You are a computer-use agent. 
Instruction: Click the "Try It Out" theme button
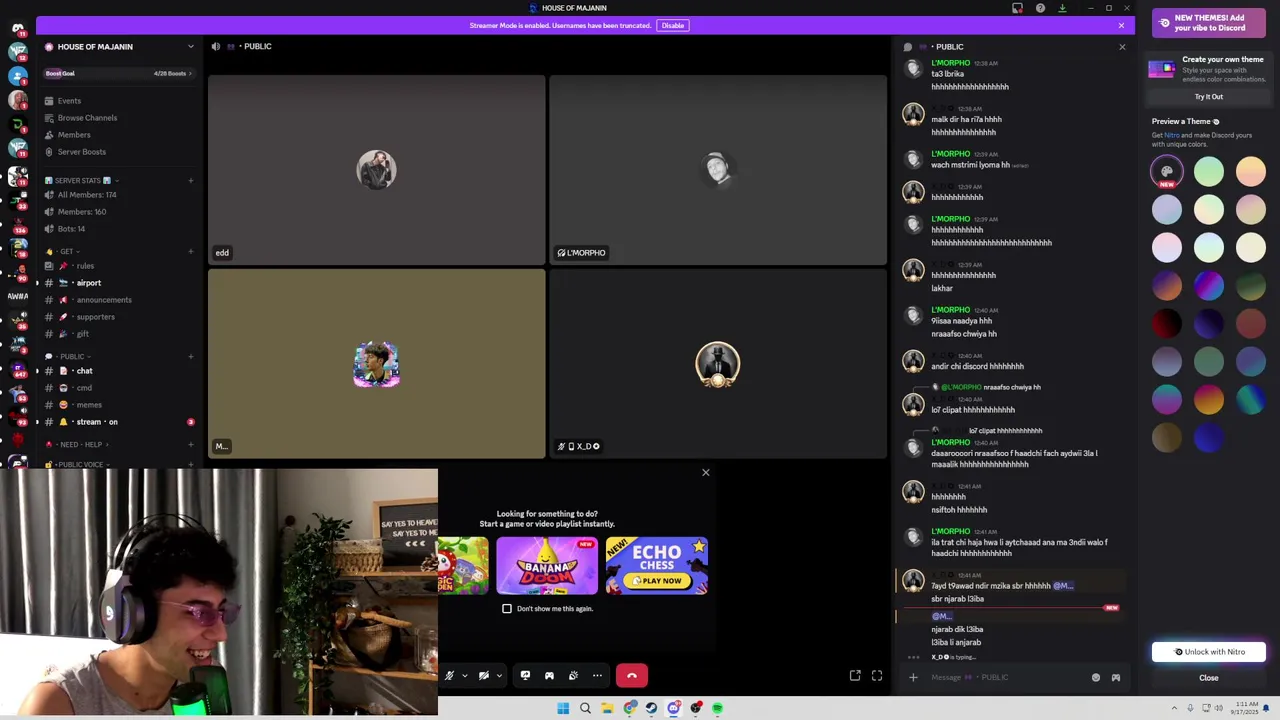click(1209, 97)
